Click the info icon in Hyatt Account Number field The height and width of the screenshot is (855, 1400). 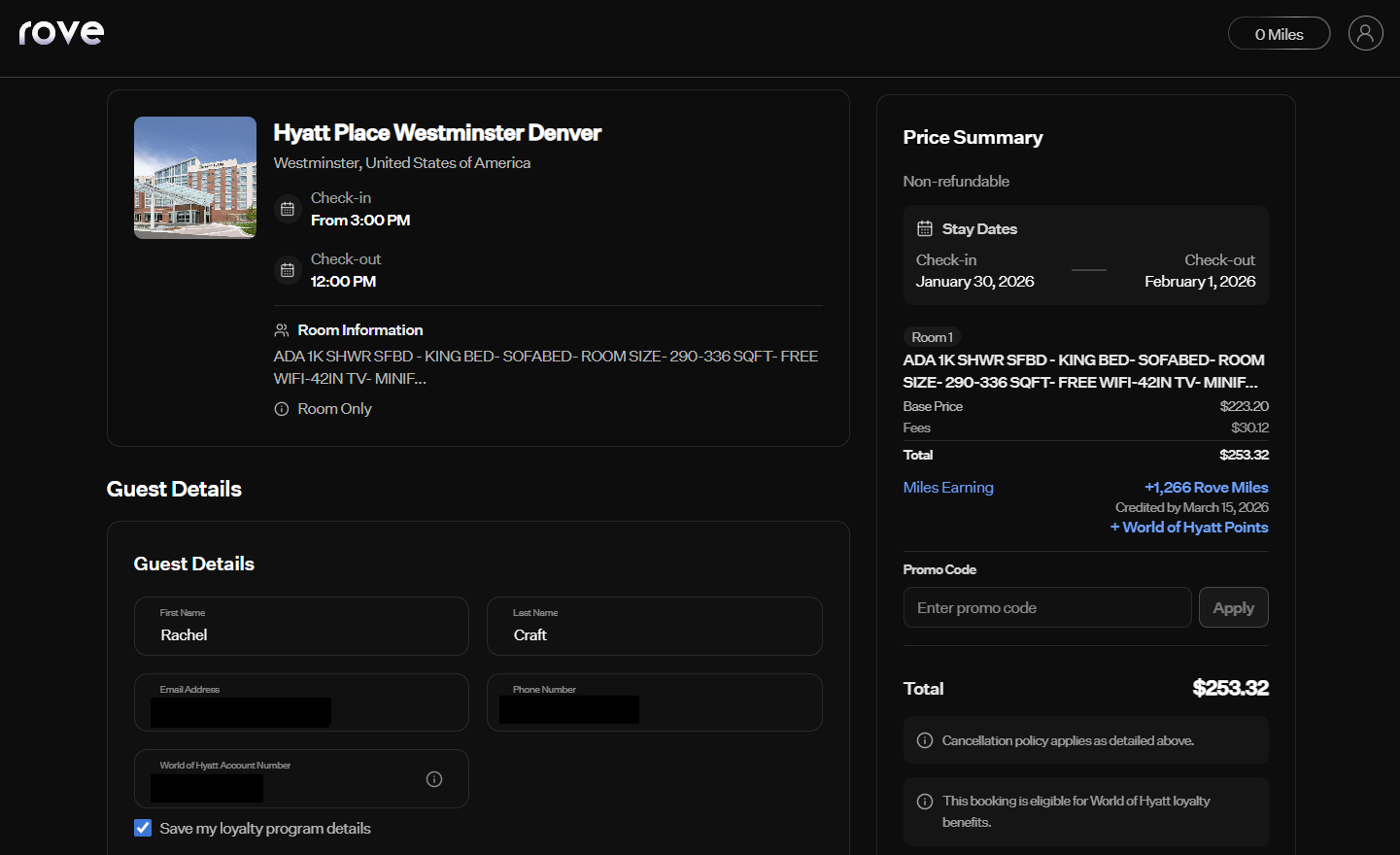pyautogui.click(x=434, y=778)
